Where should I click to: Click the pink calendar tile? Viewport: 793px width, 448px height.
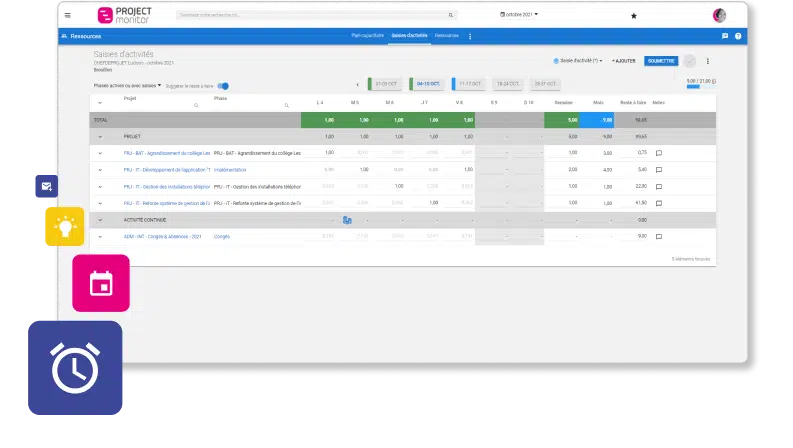(101, 283)
